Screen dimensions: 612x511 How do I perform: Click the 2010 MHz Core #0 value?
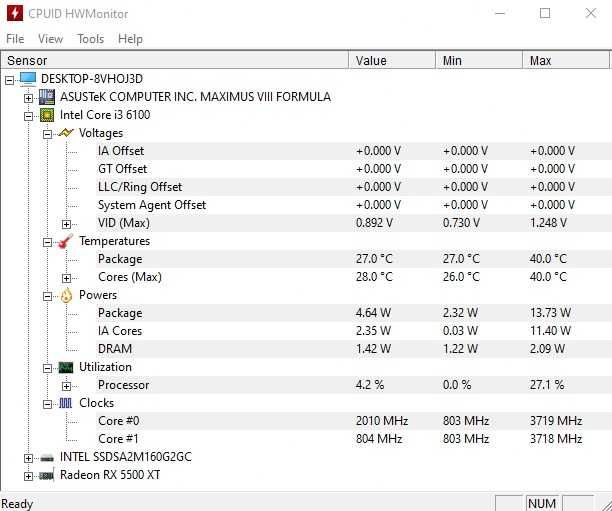click(382, 421)
